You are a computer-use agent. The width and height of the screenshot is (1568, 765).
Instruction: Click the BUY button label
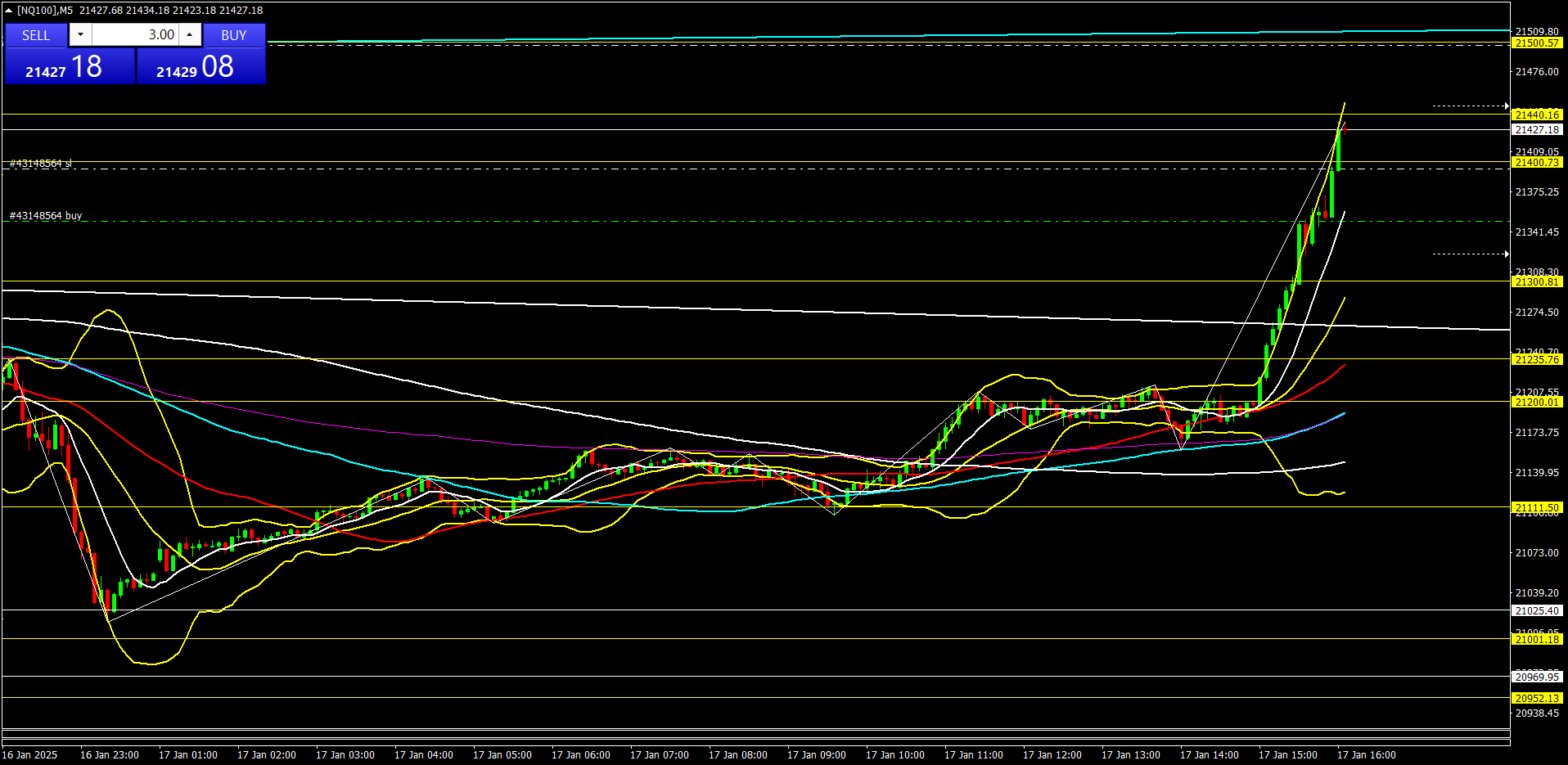tap(234, 35)
